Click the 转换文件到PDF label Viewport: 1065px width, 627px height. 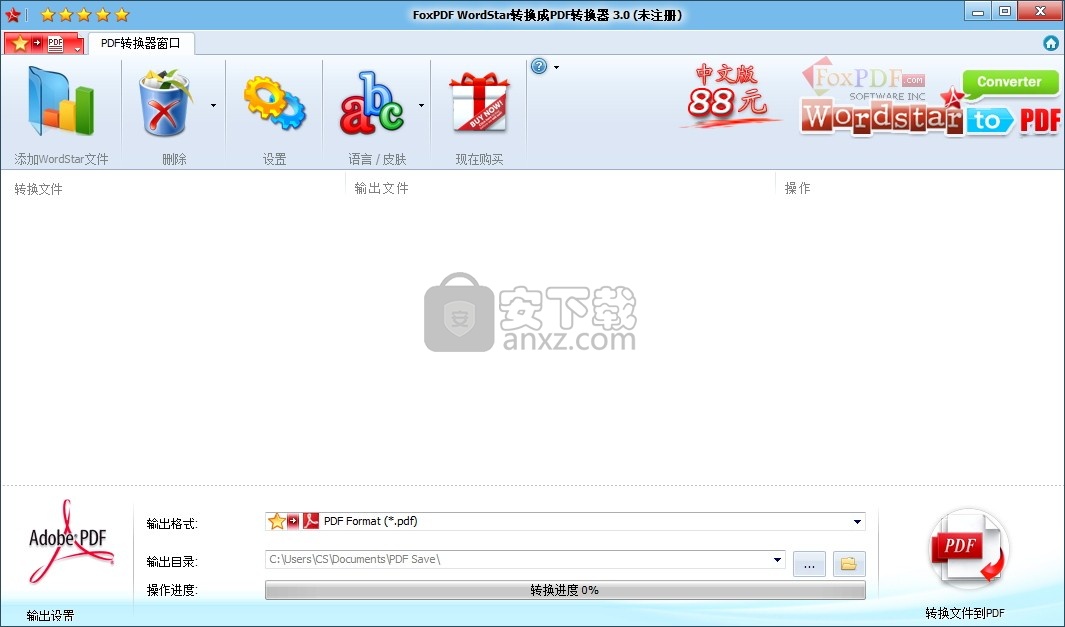(964, 613)
